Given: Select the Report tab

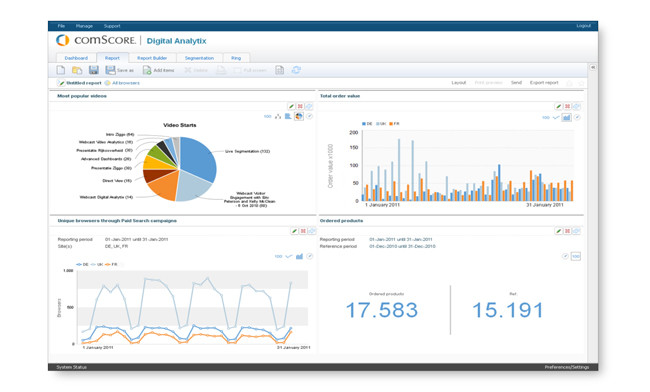Looking at the screenshot, I should point(112,58).
